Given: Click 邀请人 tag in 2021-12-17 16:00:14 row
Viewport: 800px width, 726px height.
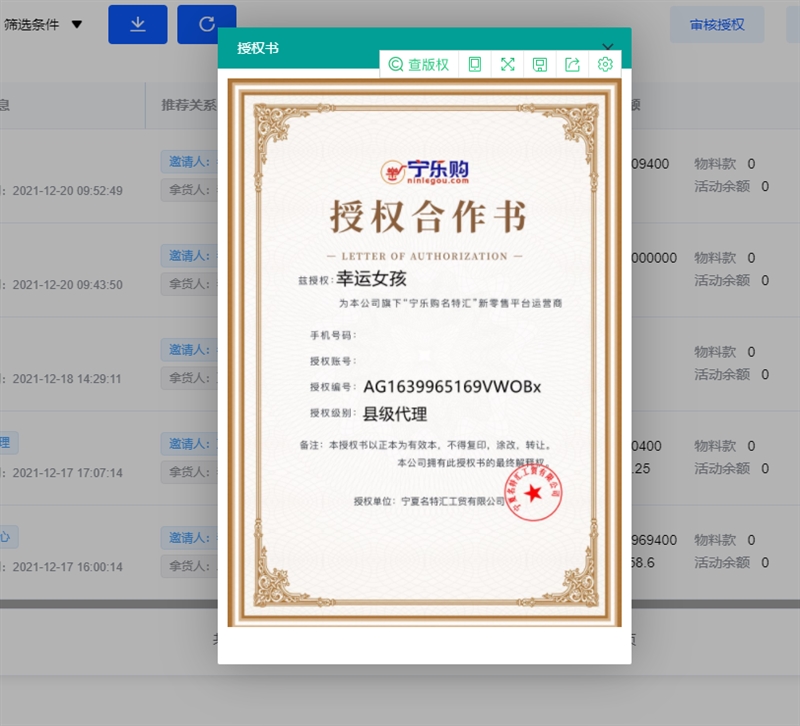Looking at the screenshot, I should [x=189, y=538].
